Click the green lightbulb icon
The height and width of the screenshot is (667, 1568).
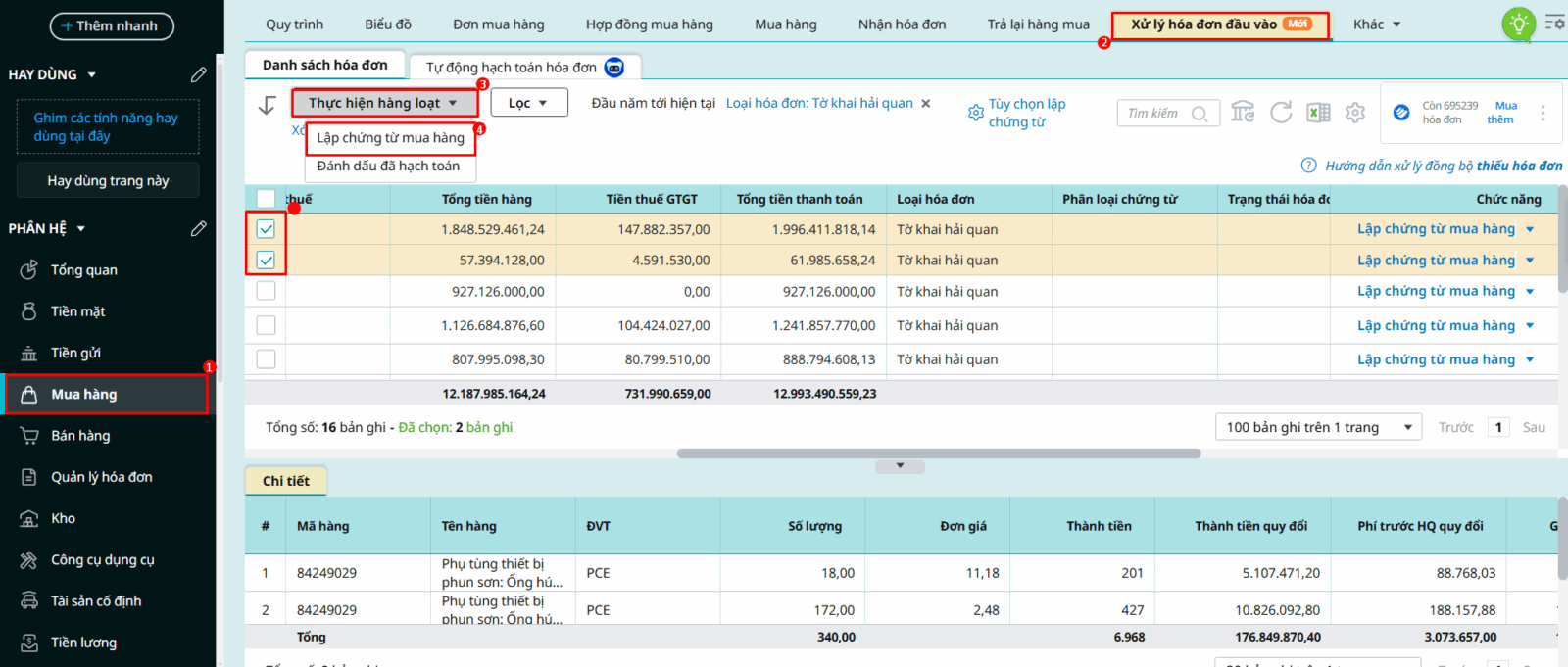[1518, 24]
